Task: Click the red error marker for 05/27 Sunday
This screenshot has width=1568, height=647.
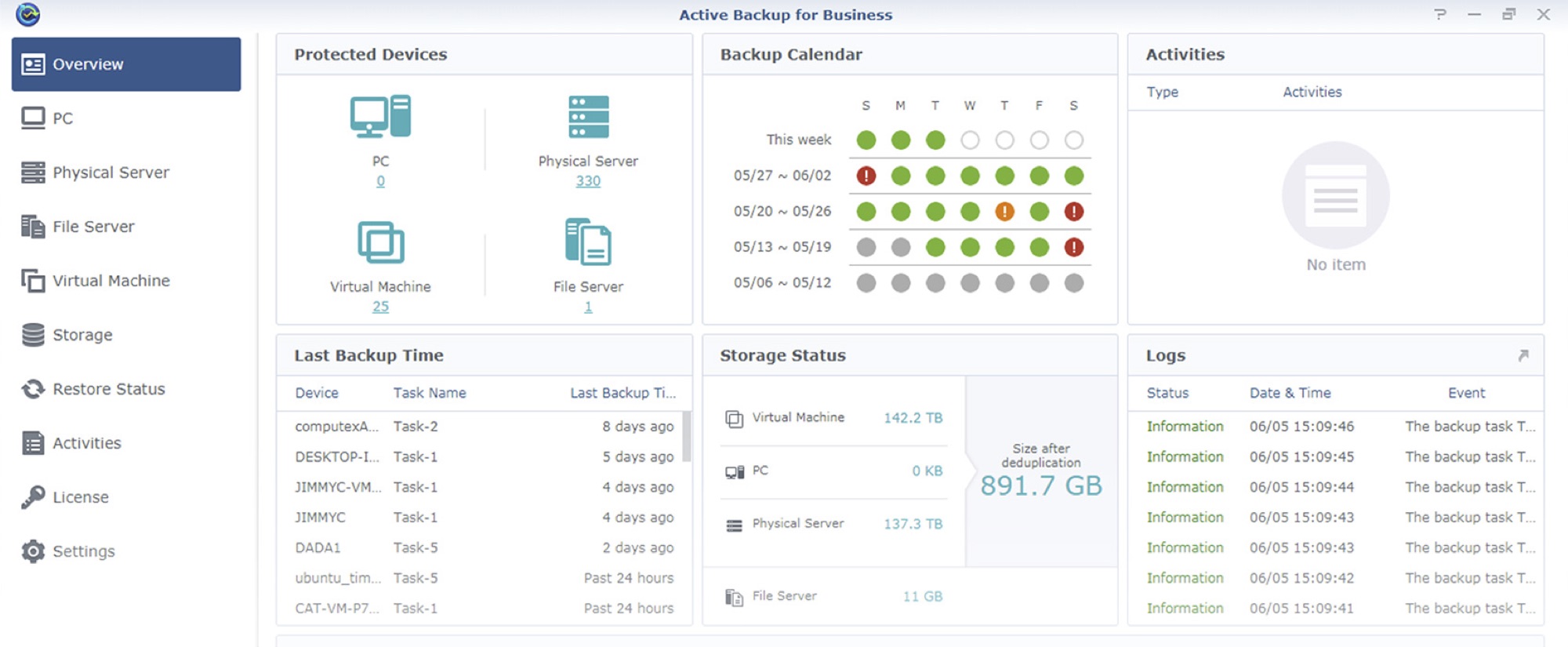Action: pos(866,176)
